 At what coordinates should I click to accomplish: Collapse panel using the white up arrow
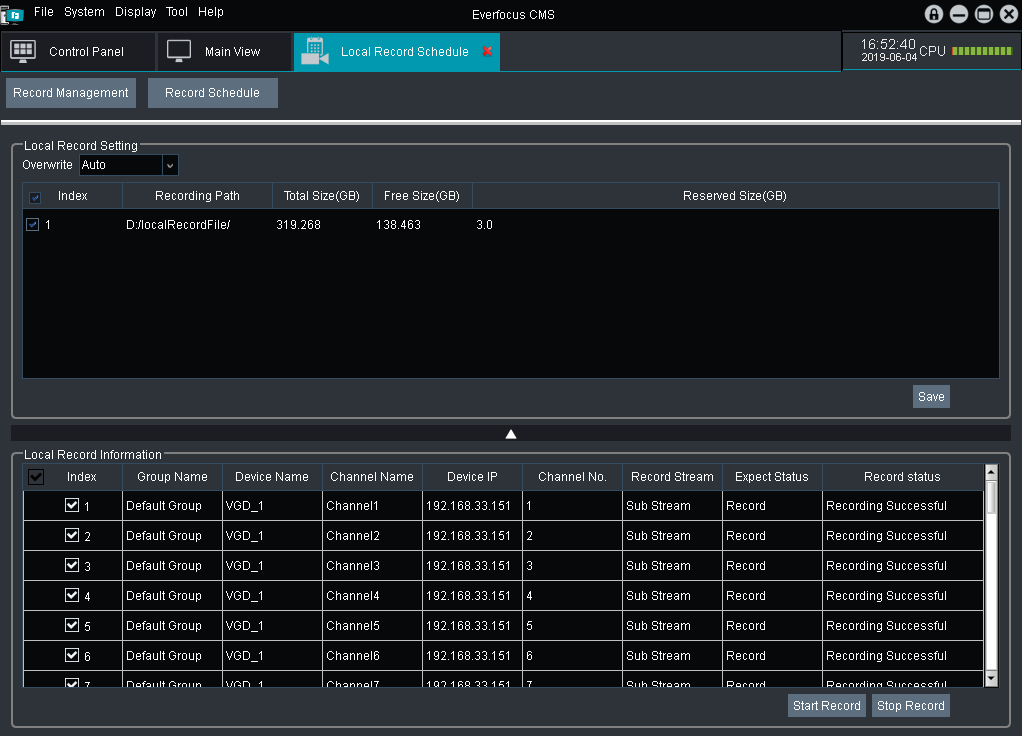click(511, 434)
